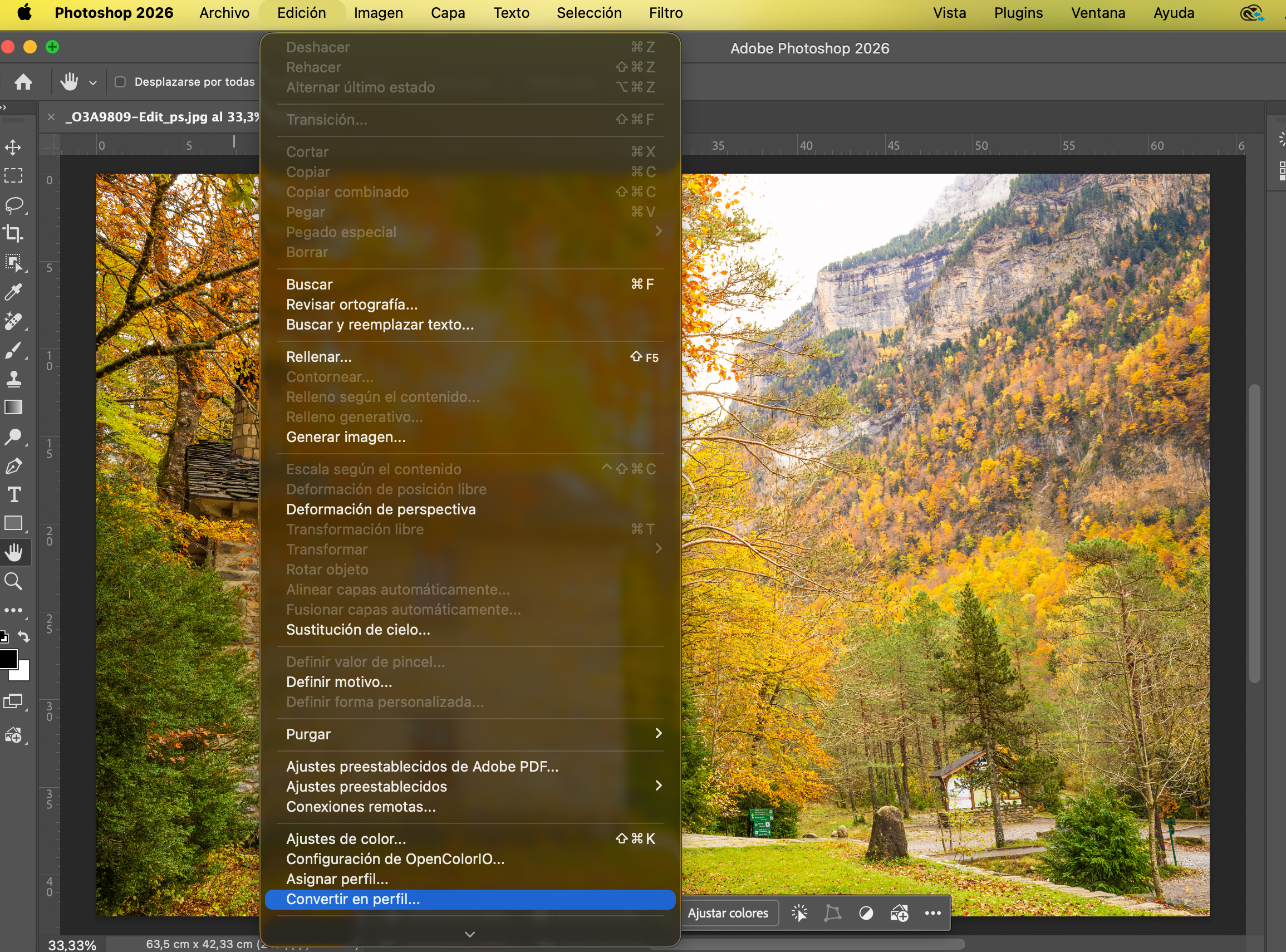1286x952 pixels.
Task: Click the vertical scrollbar of the canvas
Action: [x=1254, y=533]
